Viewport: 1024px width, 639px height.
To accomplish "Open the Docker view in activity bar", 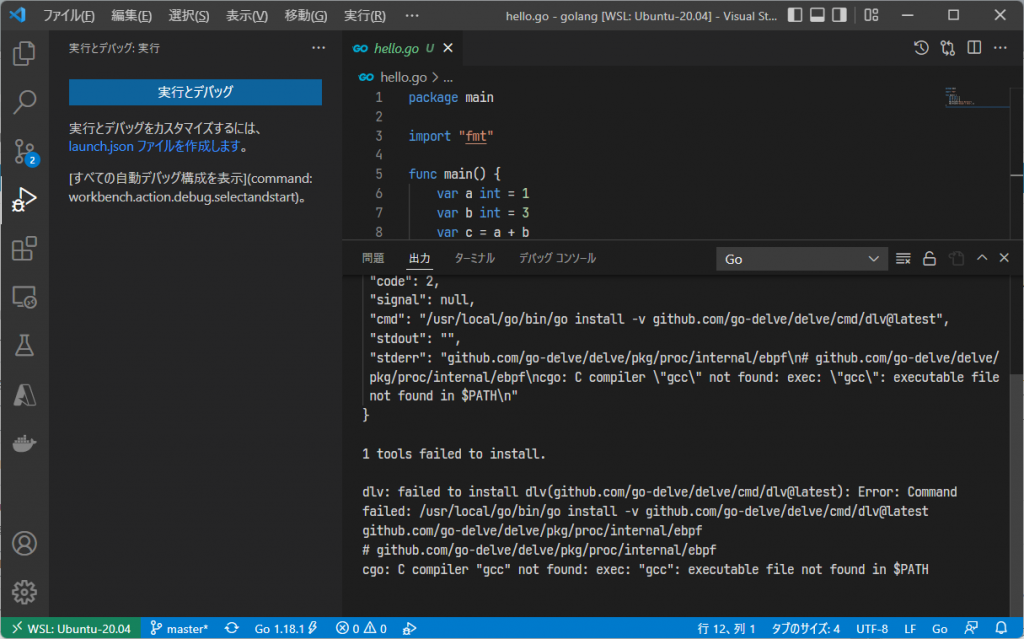I will point(24,444).
